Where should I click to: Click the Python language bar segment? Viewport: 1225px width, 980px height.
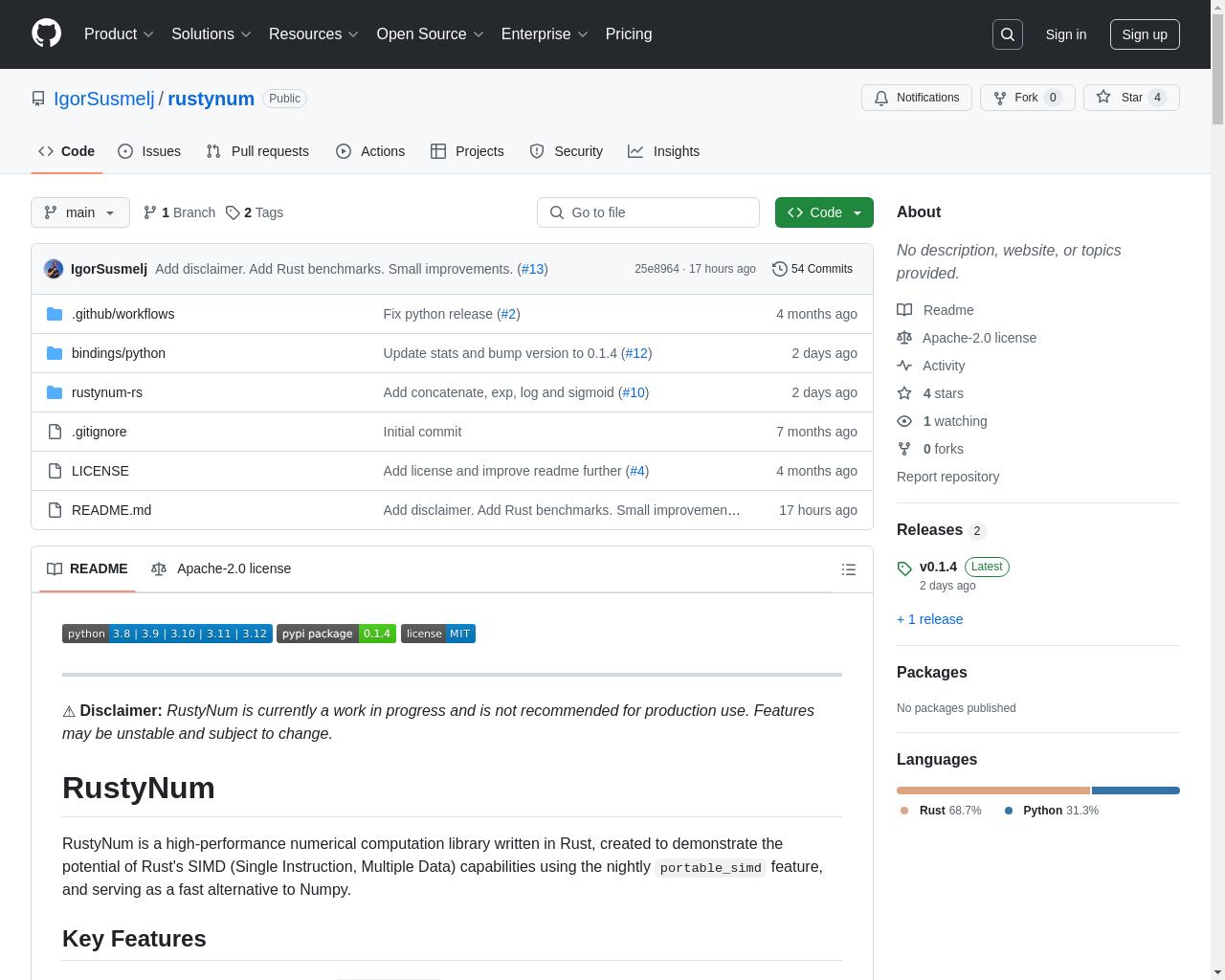1136,791
